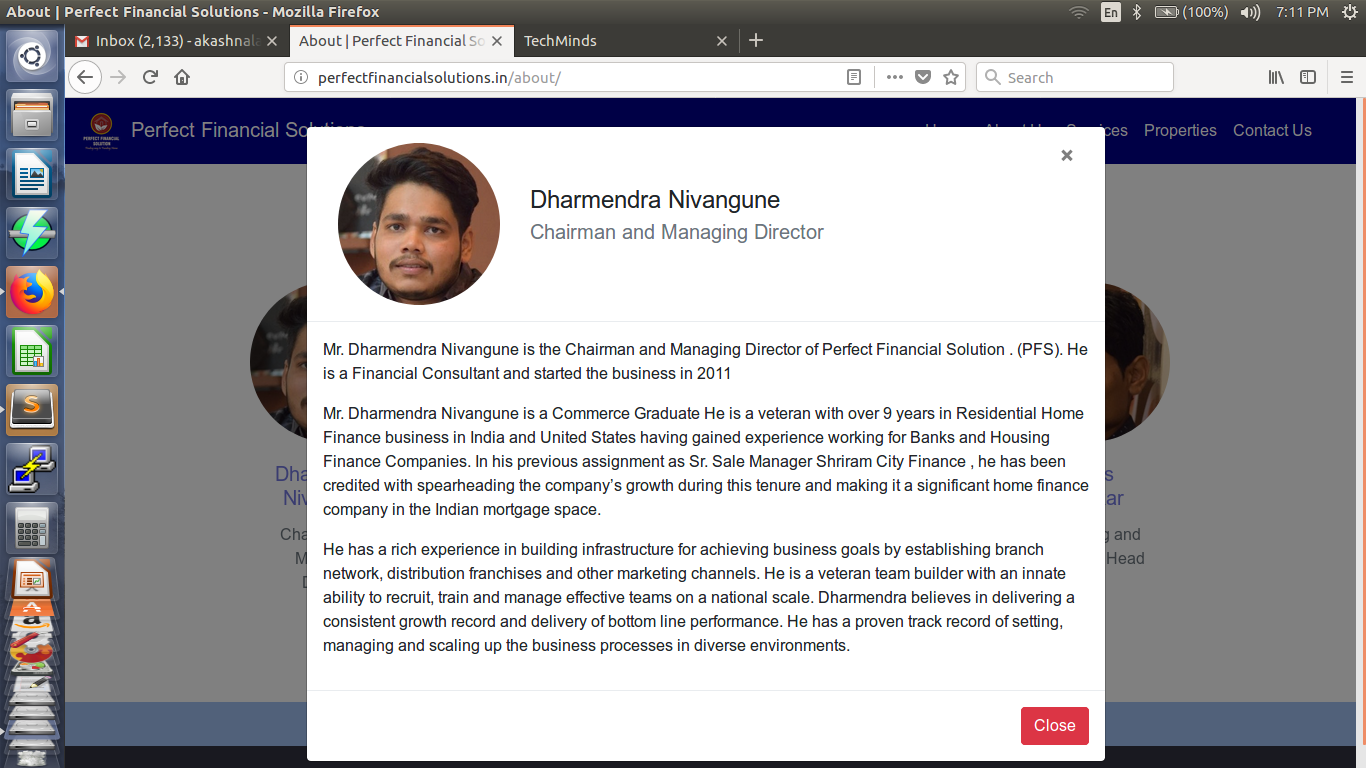Open a new tab with the plus button
Image resolution: width=1366 pixels, height=768 pixels.
(x=756, y=40)
